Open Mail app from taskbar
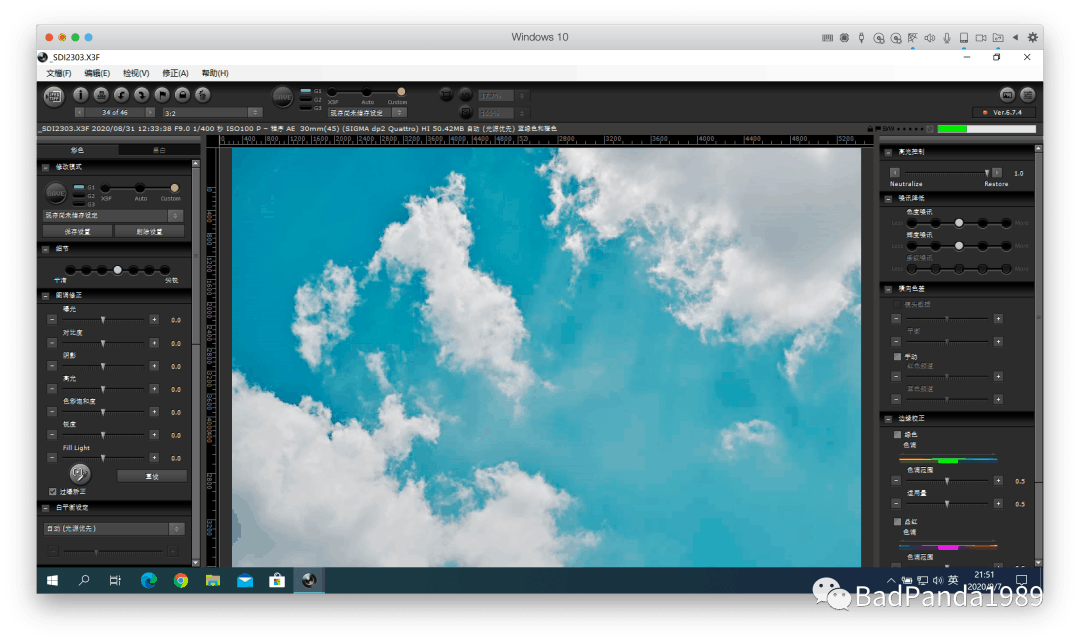Image resolution: width=1080 pixels, height=642 pixels. pos(245,581)
